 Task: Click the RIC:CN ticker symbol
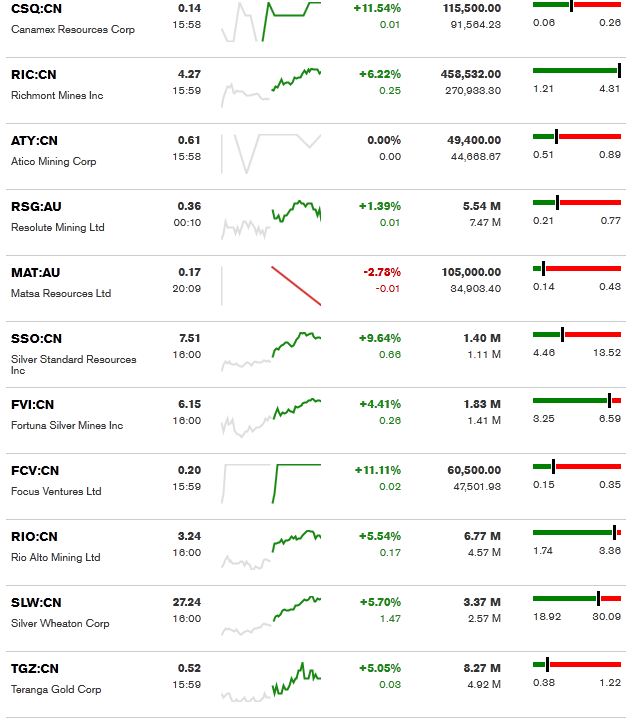(33, 74)
